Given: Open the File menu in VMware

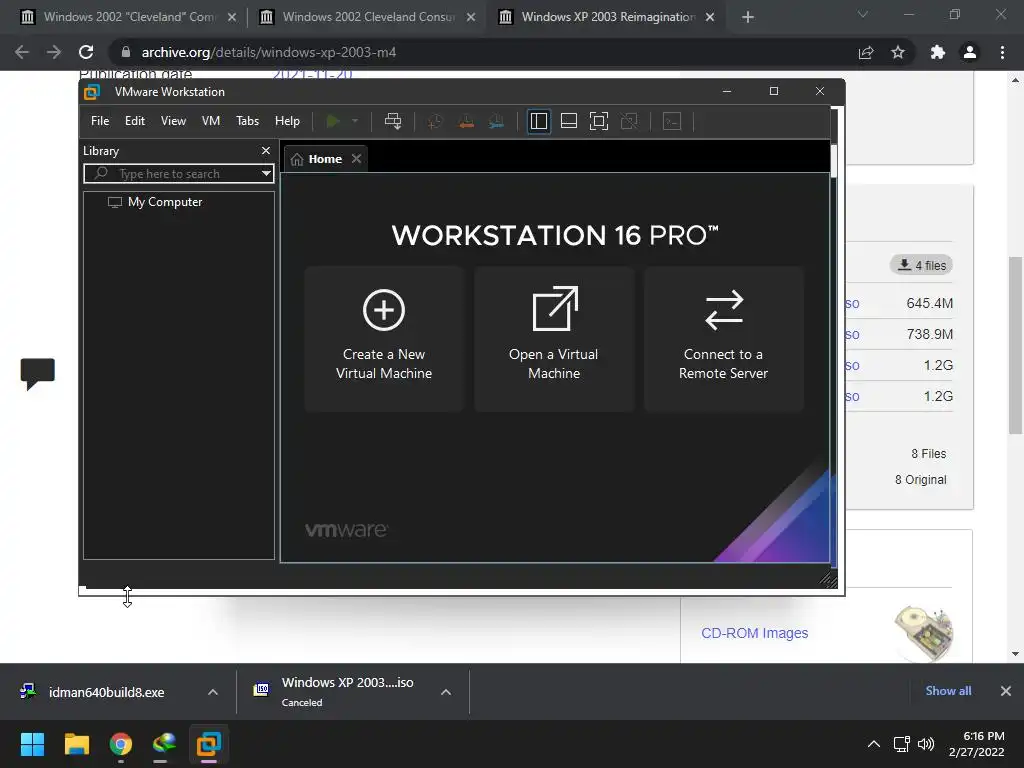Looking at the screenshot, I should click(100, 121).
